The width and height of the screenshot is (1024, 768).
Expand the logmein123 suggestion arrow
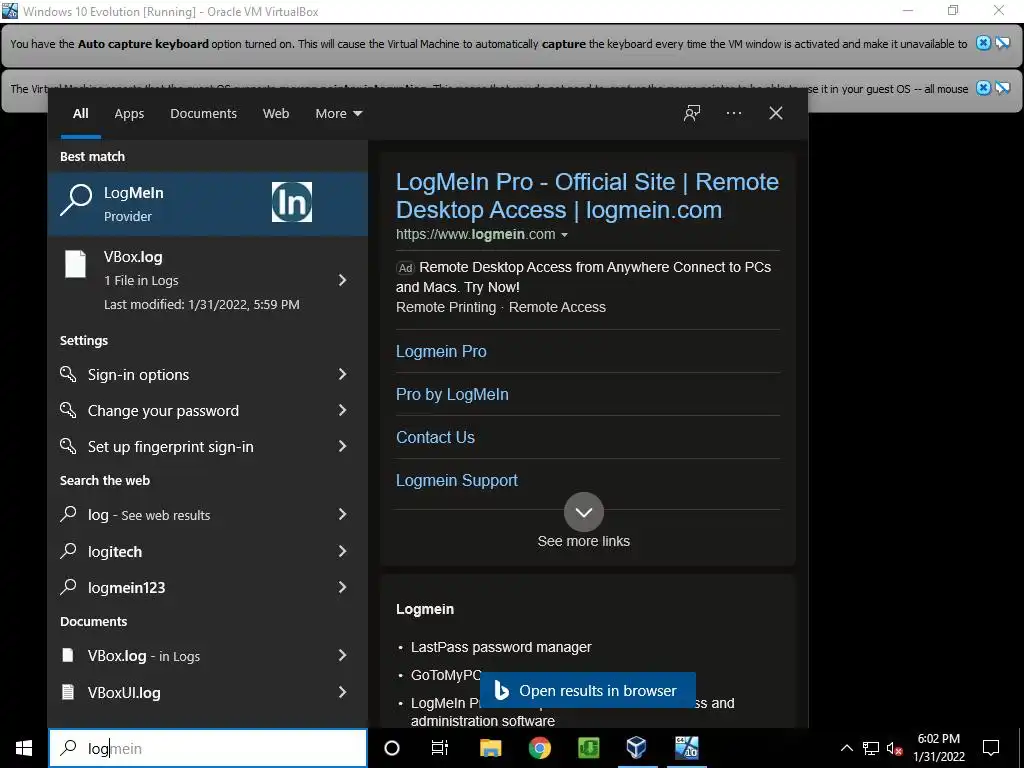point(342,587)
